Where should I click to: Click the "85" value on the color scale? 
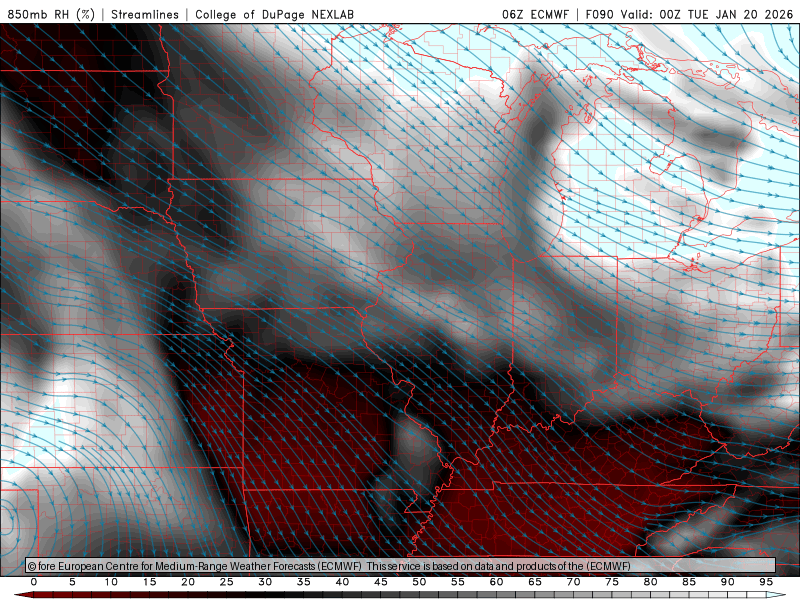click(689, 582)
